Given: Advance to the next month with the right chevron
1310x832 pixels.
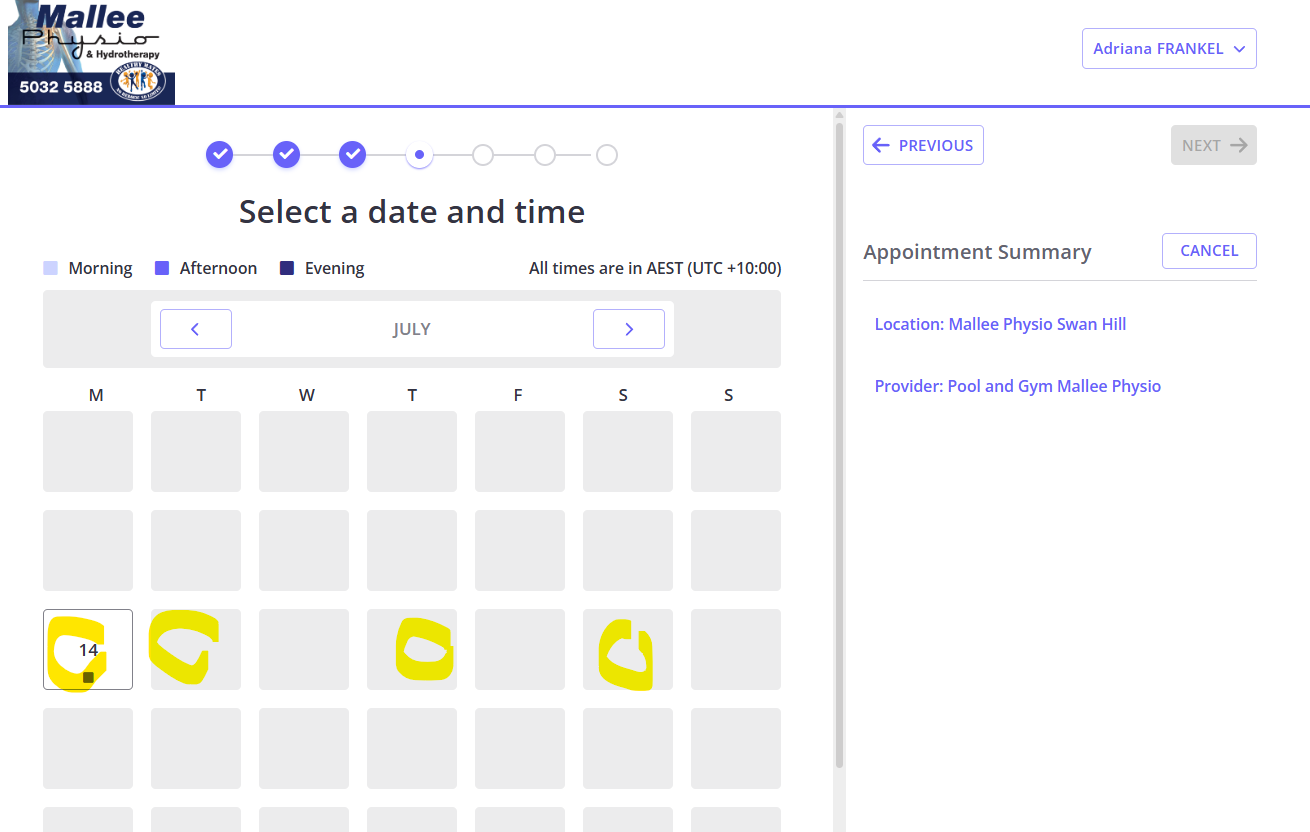Looking at the screenshot, I should point(629,329).
